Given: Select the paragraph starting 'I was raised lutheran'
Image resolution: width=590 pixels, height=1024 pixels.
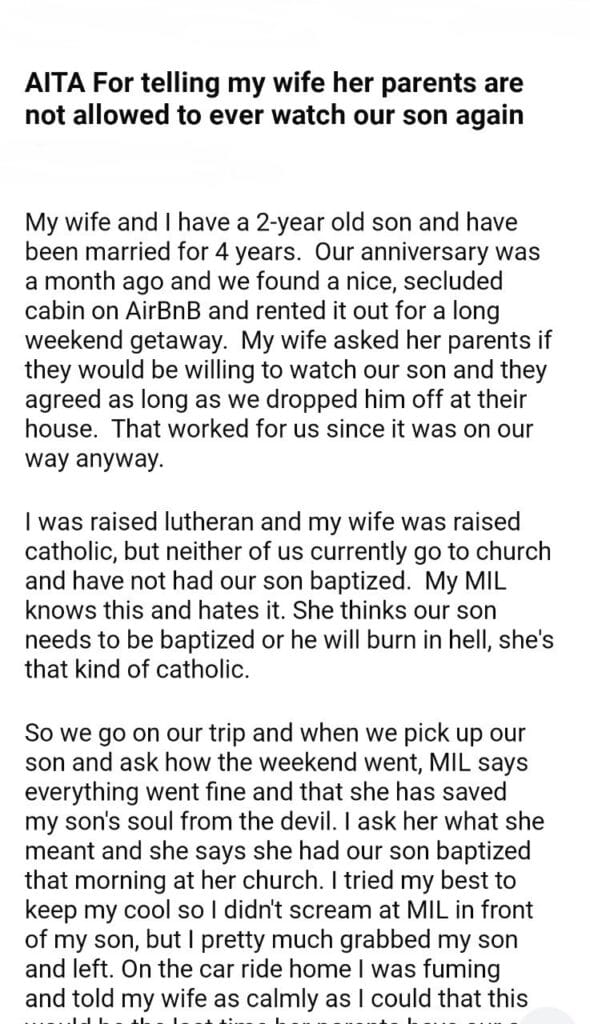Looking at the screenshot, I should click(x=289, y=596).
